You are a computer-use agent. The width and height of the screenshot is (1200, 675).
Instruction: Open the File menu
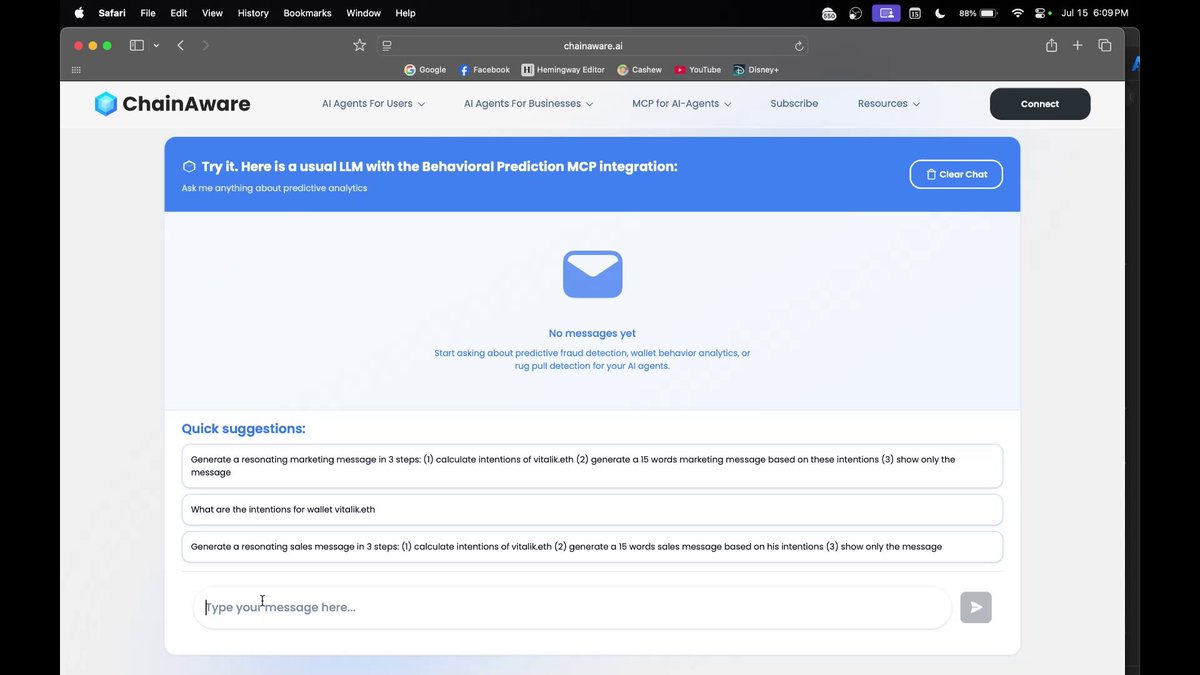point(148,13)
